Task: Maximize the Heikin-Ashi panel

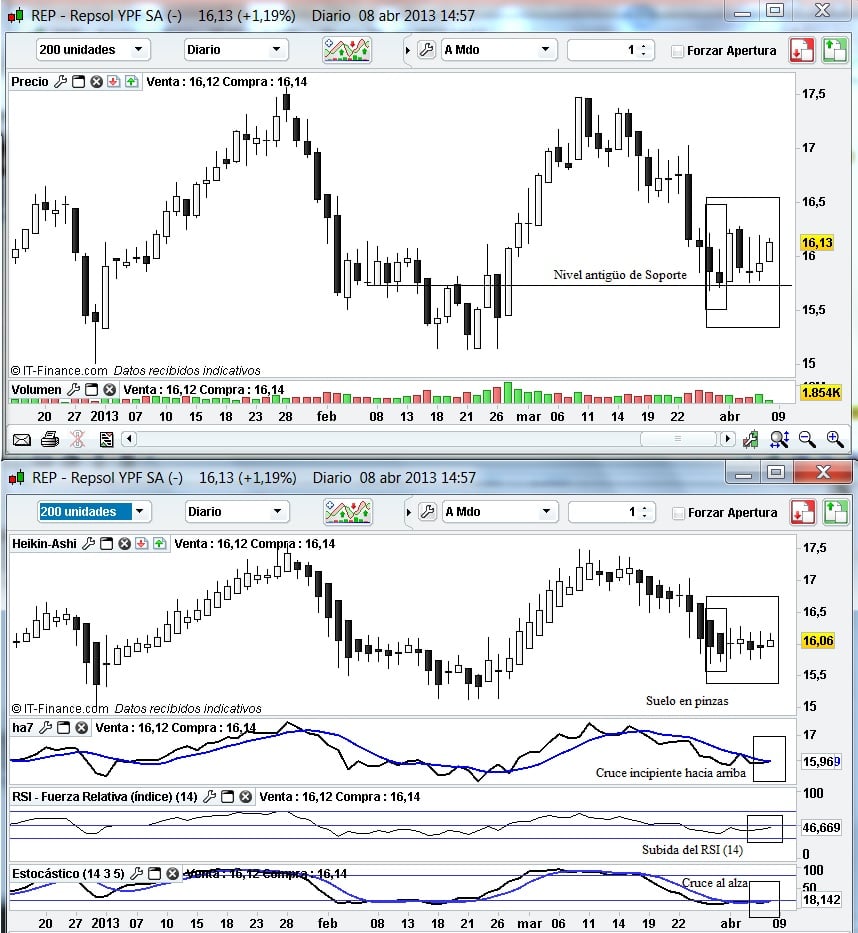Action: [107, 543]
